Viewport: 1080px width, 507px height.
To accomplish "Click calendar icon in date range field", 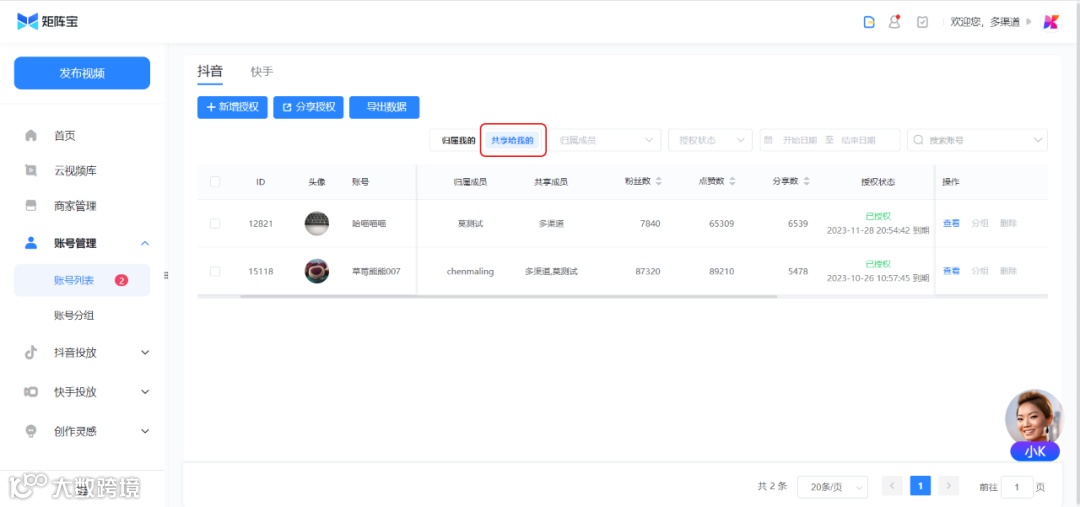I will 769,140.
